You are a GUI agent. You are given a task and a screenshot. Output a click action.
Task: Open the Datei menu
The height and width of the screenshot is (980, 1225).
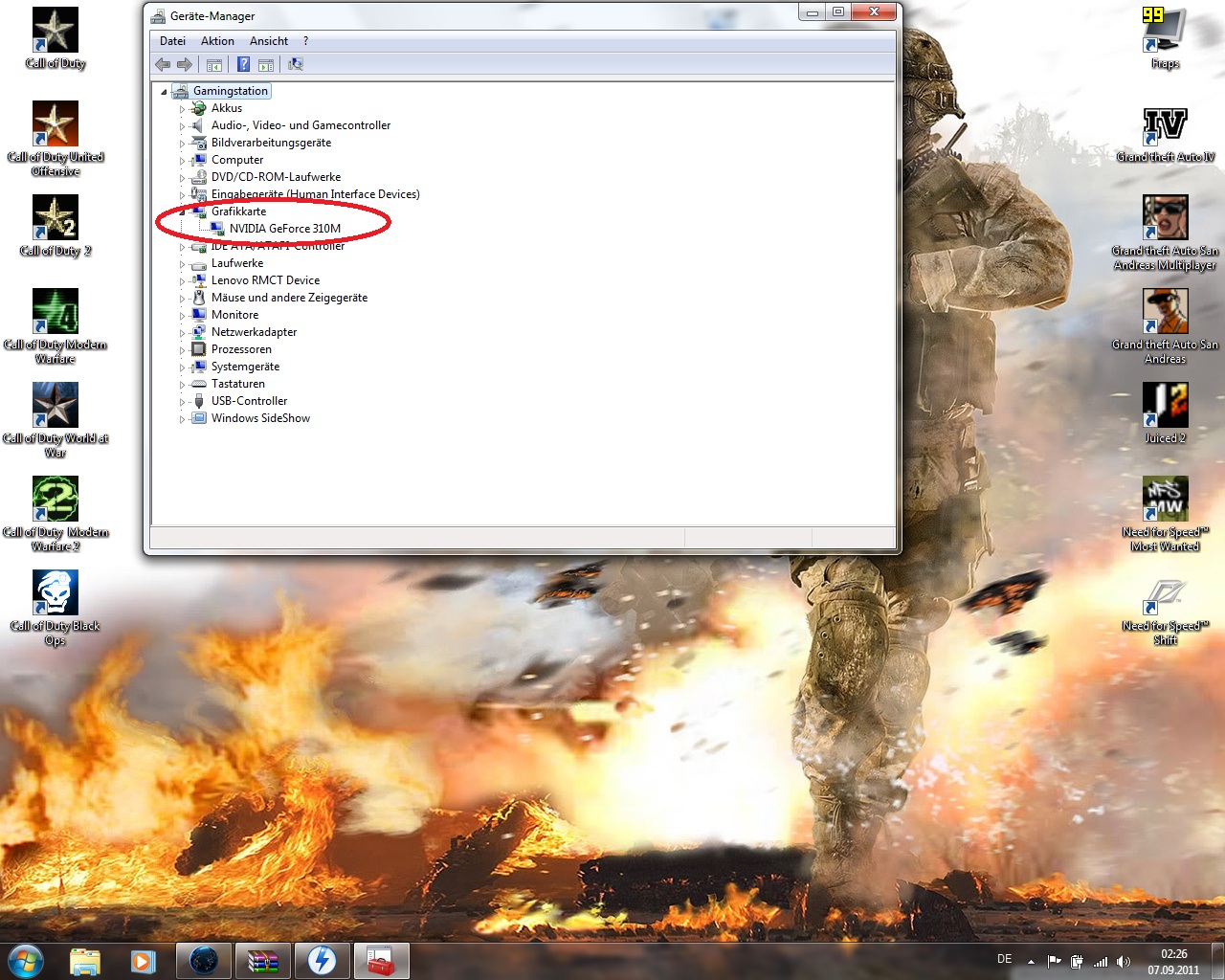tap(172, 41)
